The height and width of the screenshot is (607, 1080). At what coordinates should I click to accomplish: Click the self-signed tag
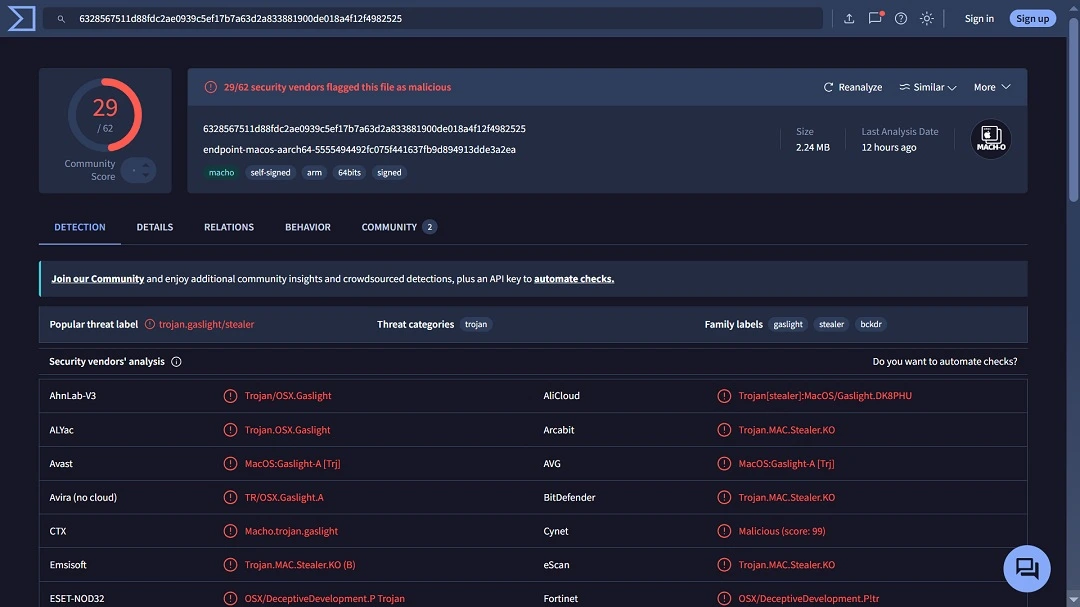270,173
